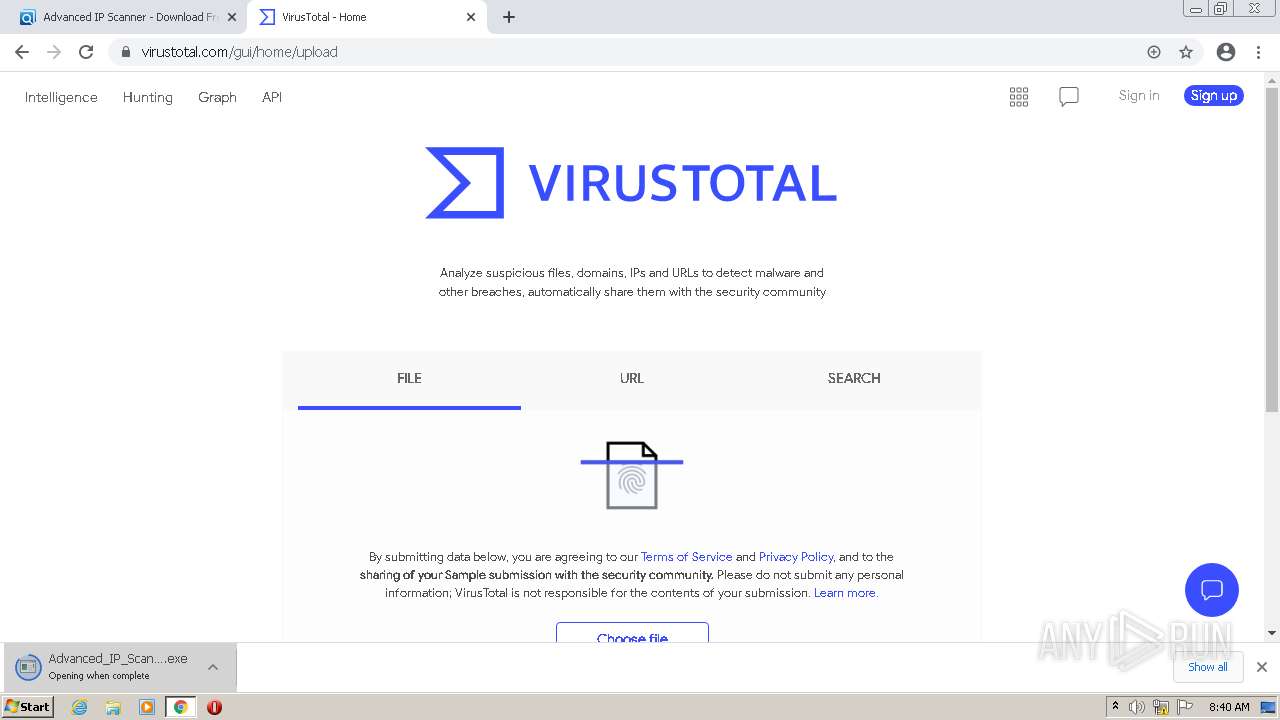Select the FILE tab
Image resolution: width=1280 pixels, height=720 pixels.
pos(409,379)
